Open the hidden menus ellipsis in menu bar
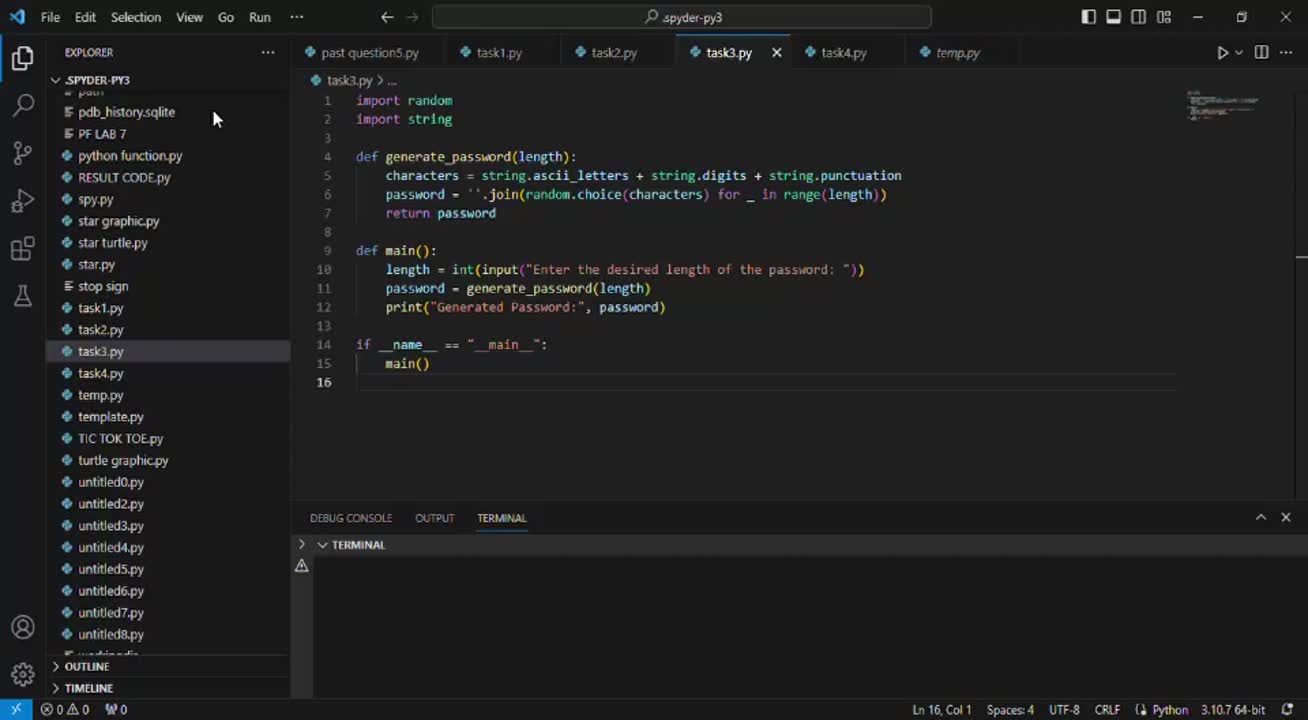 [x=296, y=17]
